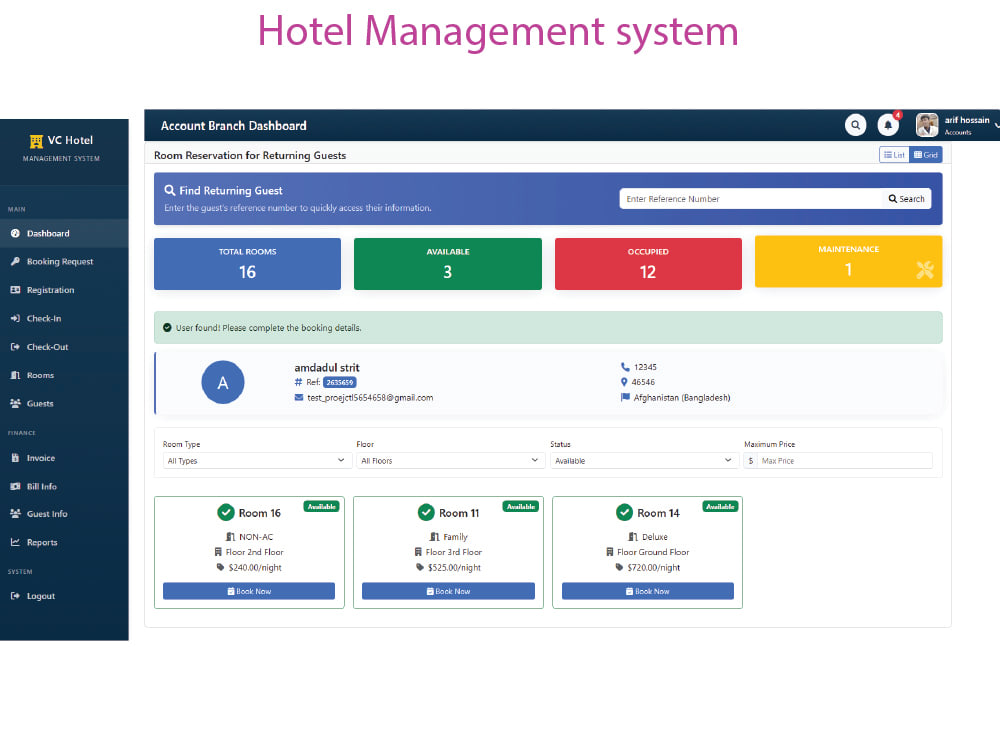Click $240.00/night price text

[x=255, y=568]
